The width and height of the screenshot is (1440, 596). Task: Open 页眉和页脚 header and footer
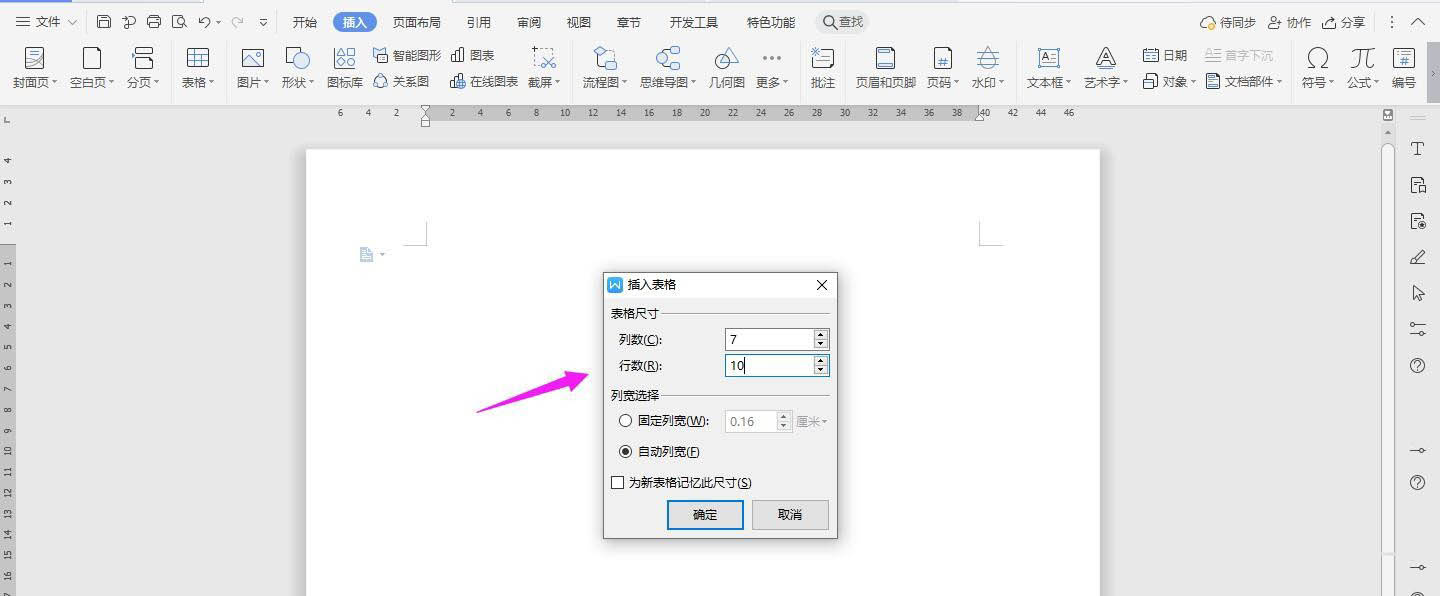pyautogui.click(x=885, y=68)
